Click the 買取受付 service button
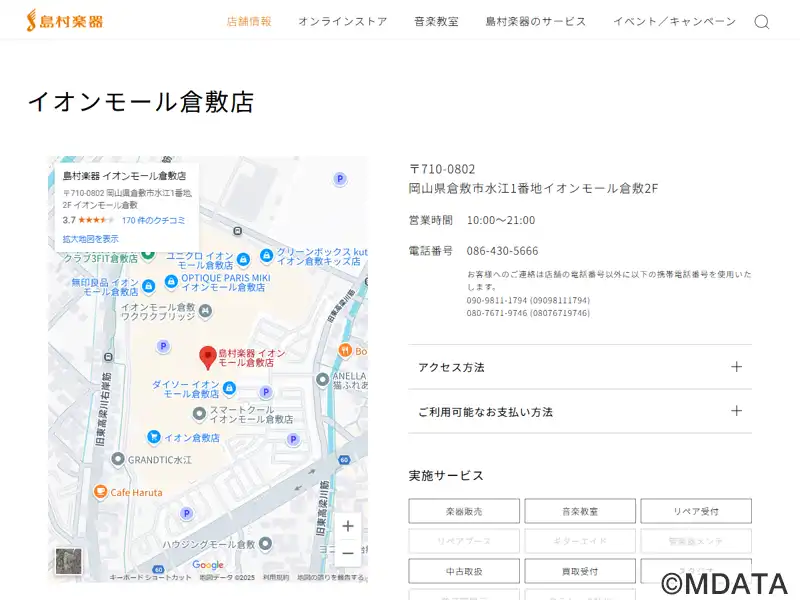This screenshot has width=800, height=600. (x=580, y=571)
